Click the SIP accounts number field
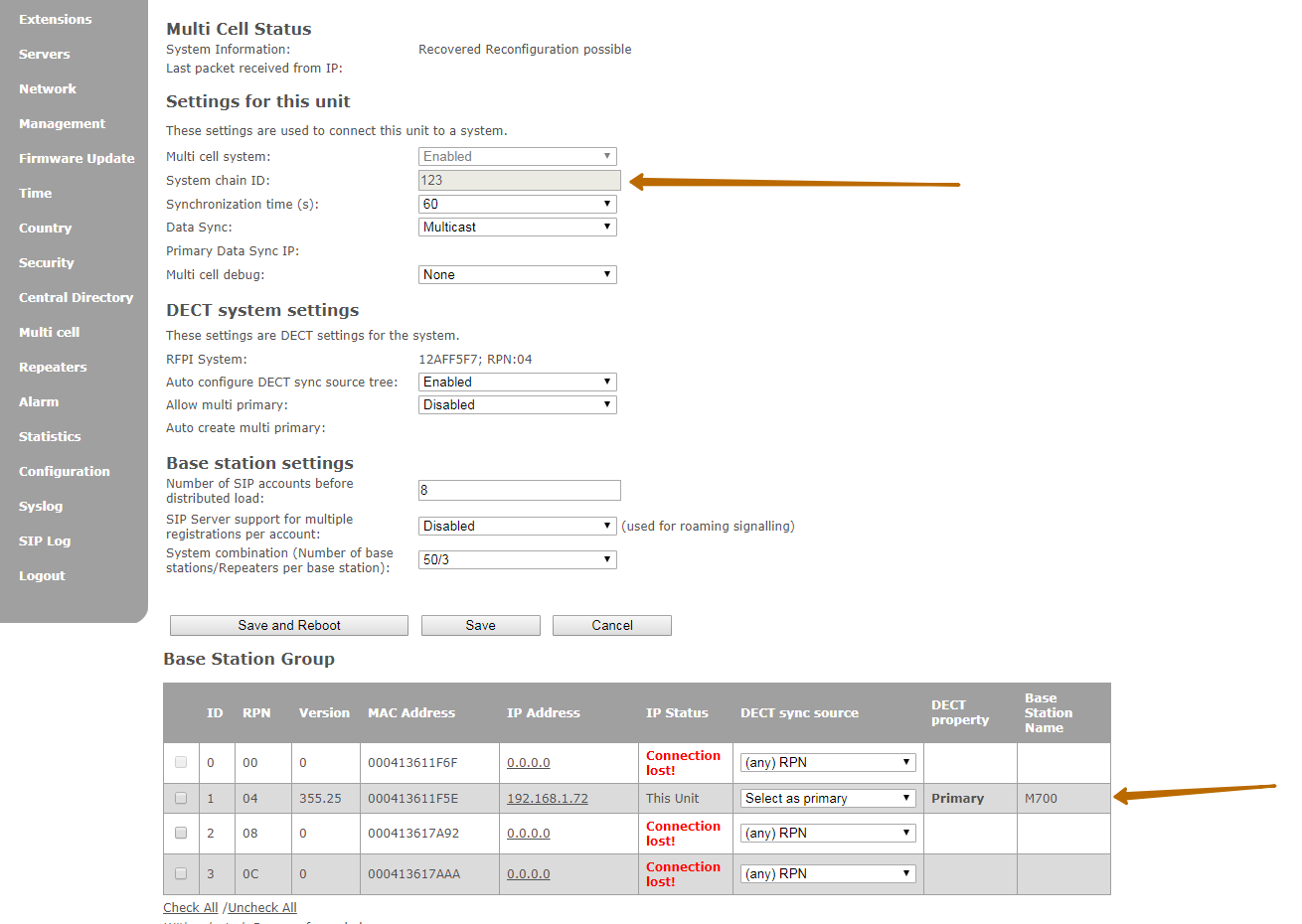 tap(520, 490)
